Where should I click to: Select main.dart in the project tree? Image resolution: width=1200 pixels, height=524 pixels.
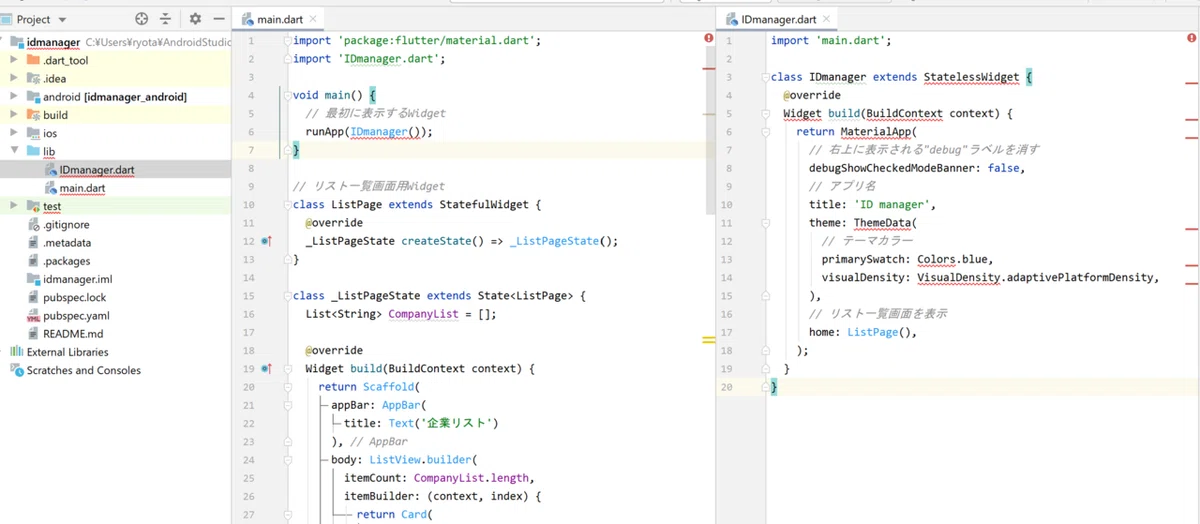tap(82, 188)
